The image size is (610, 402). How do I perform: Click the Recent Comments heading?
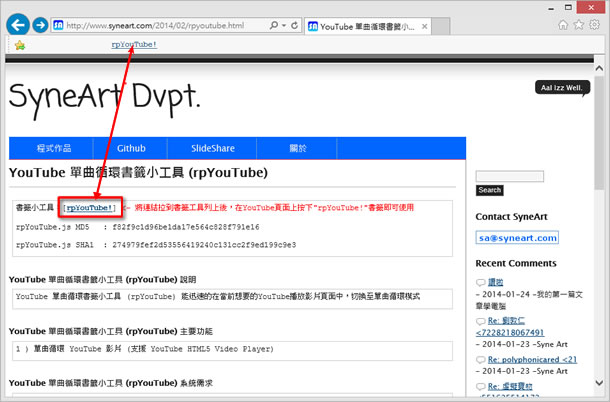point(515,263)
